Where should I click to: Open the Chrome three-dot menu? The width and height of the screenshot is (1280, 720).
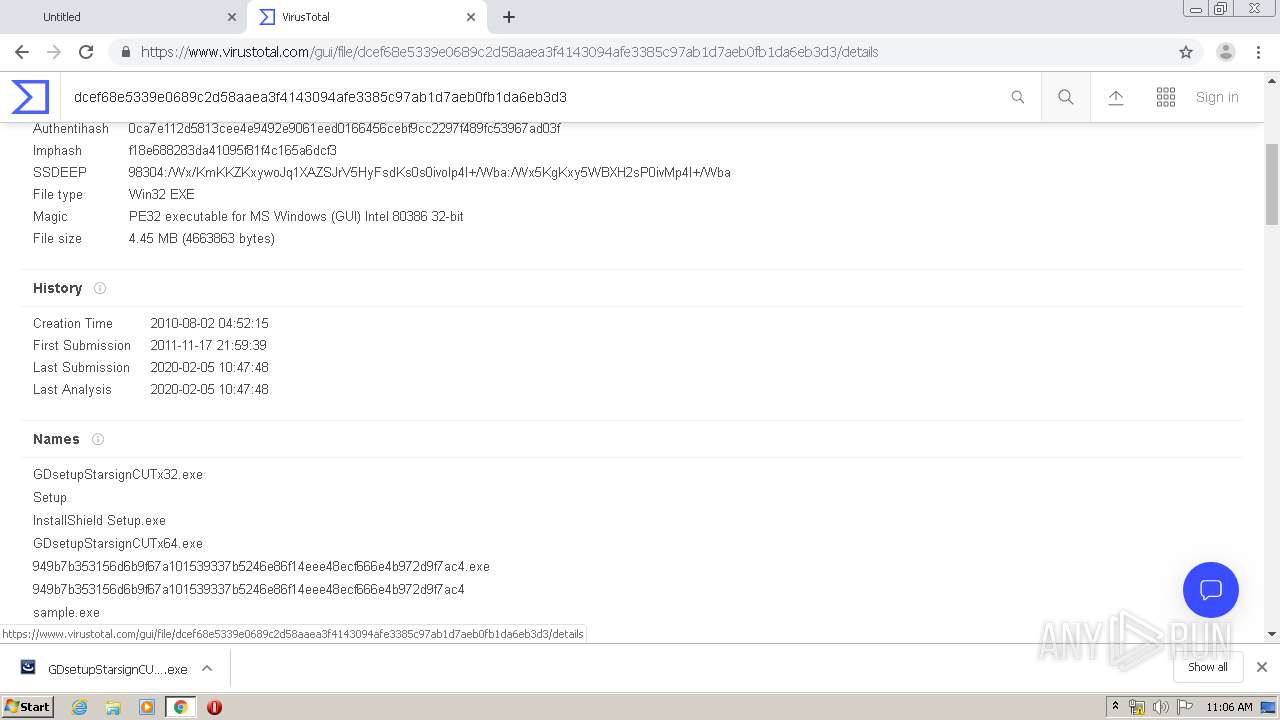[1258, 52]
